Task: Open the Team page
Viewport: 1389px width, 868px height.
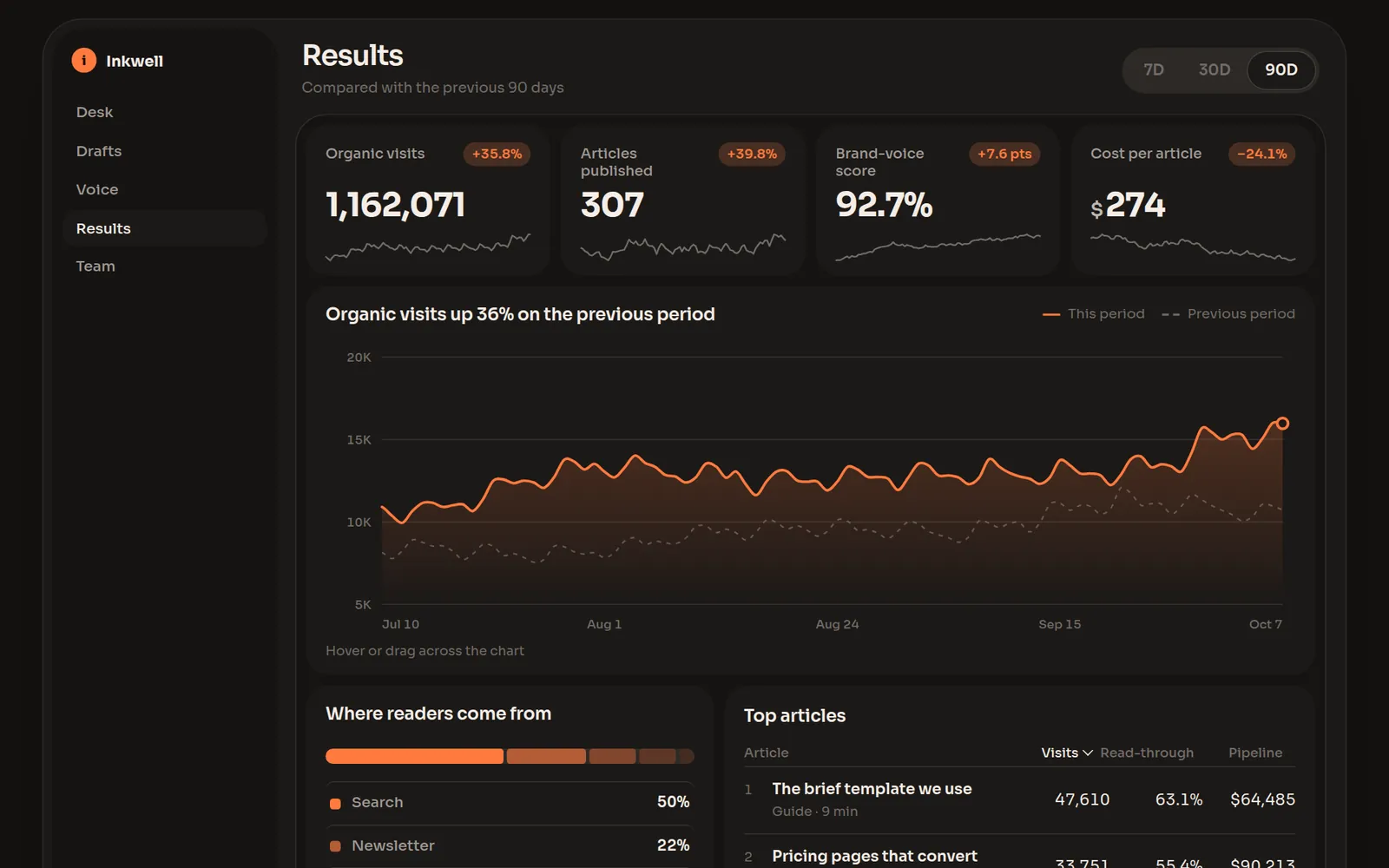Action: click(164, 266)
